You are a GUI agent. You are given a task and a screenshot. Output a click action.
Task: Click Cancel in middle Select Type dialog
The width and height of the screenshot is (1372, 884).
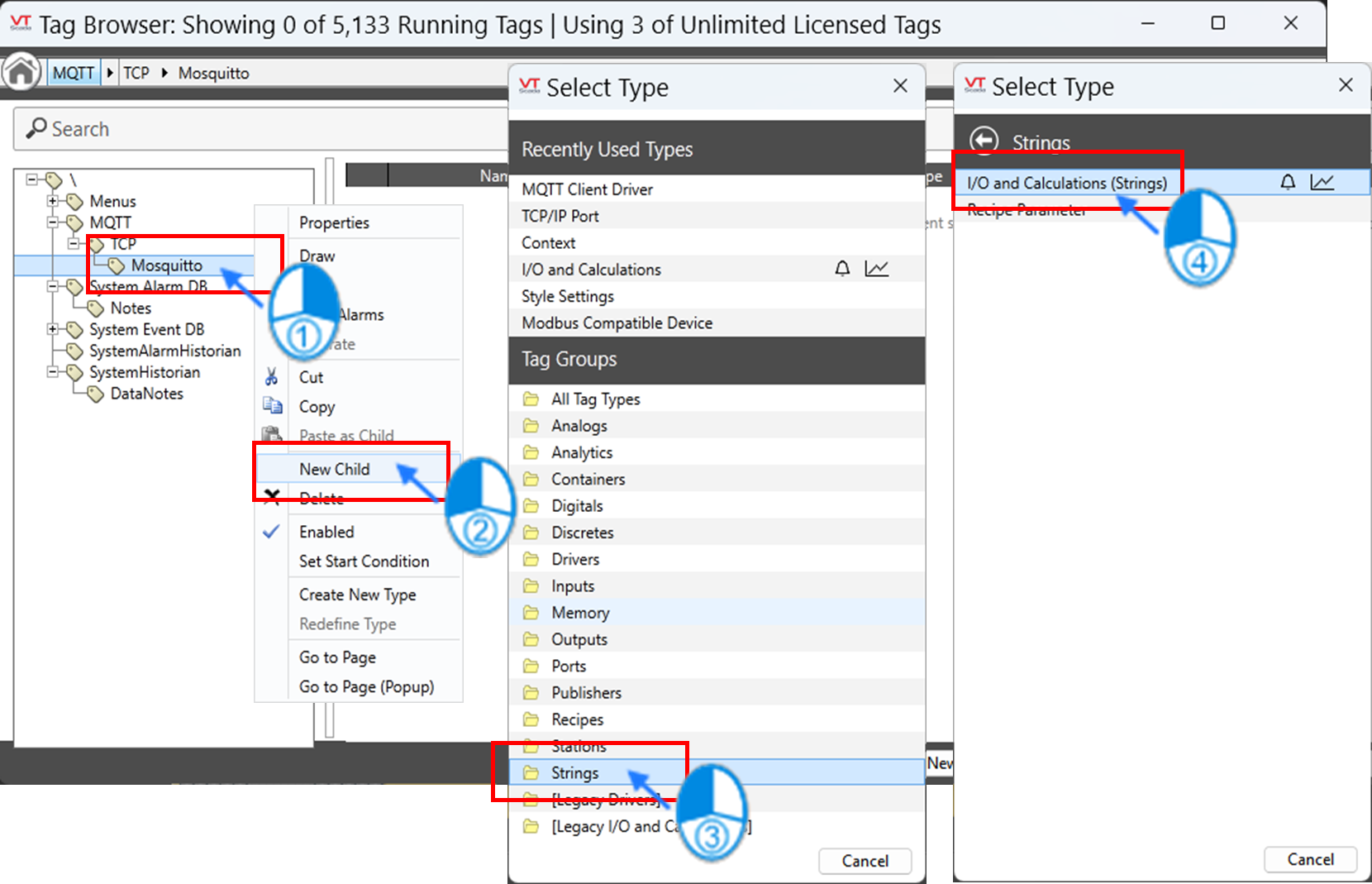tap(865, 861)
